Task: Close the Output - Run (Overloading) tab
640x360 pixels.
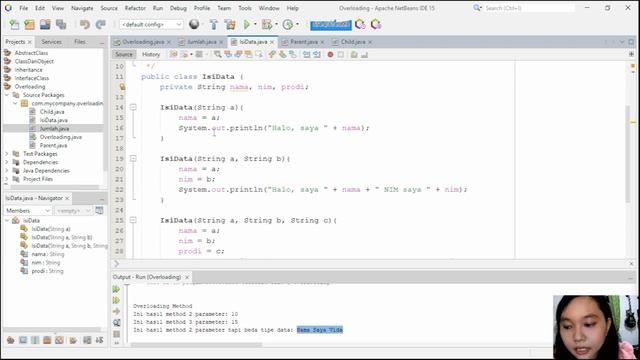Action: pos(187,277)
